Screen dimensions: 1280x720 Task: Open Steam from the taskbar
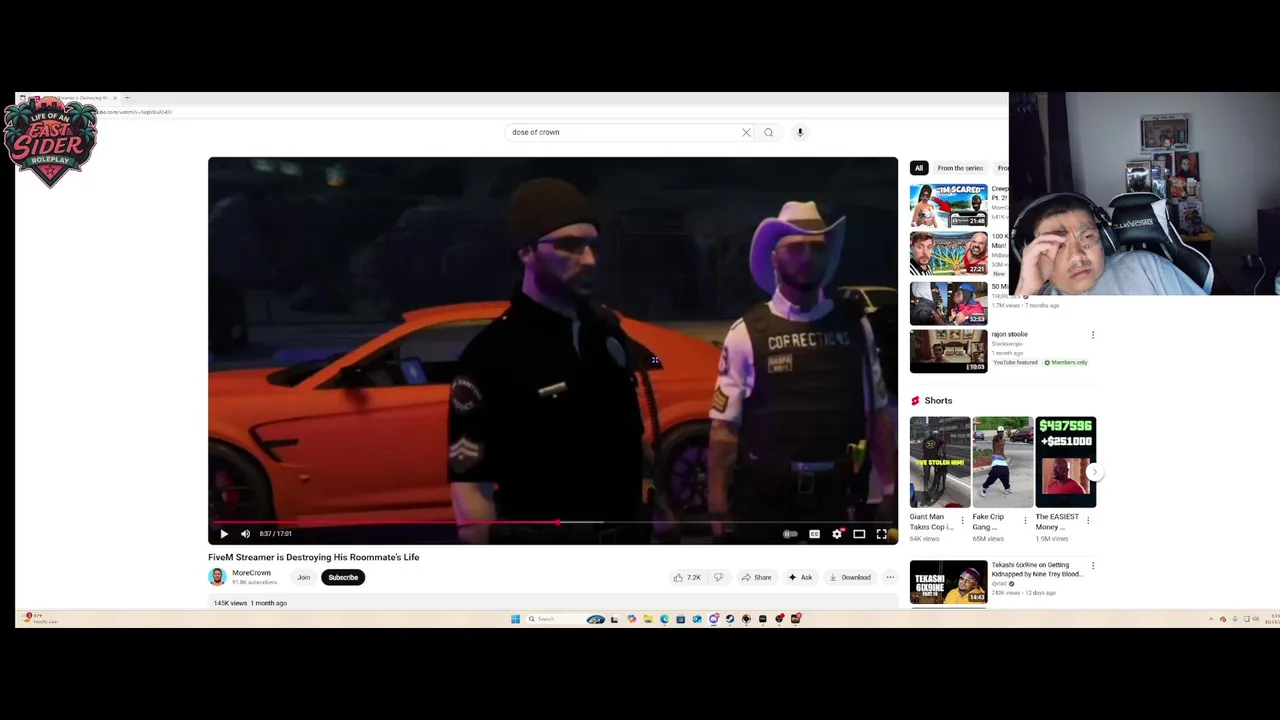[730, 619]
